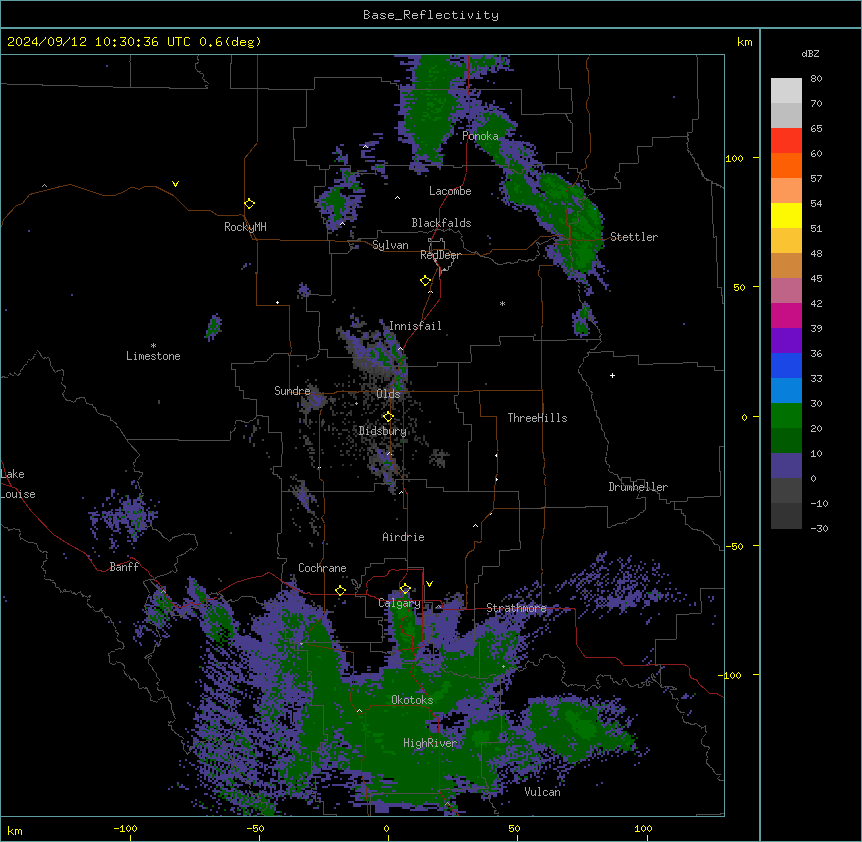Click the yellow diamond marker above Calgary
Viewport: 862px width, 842px height.
coord(405,589)
